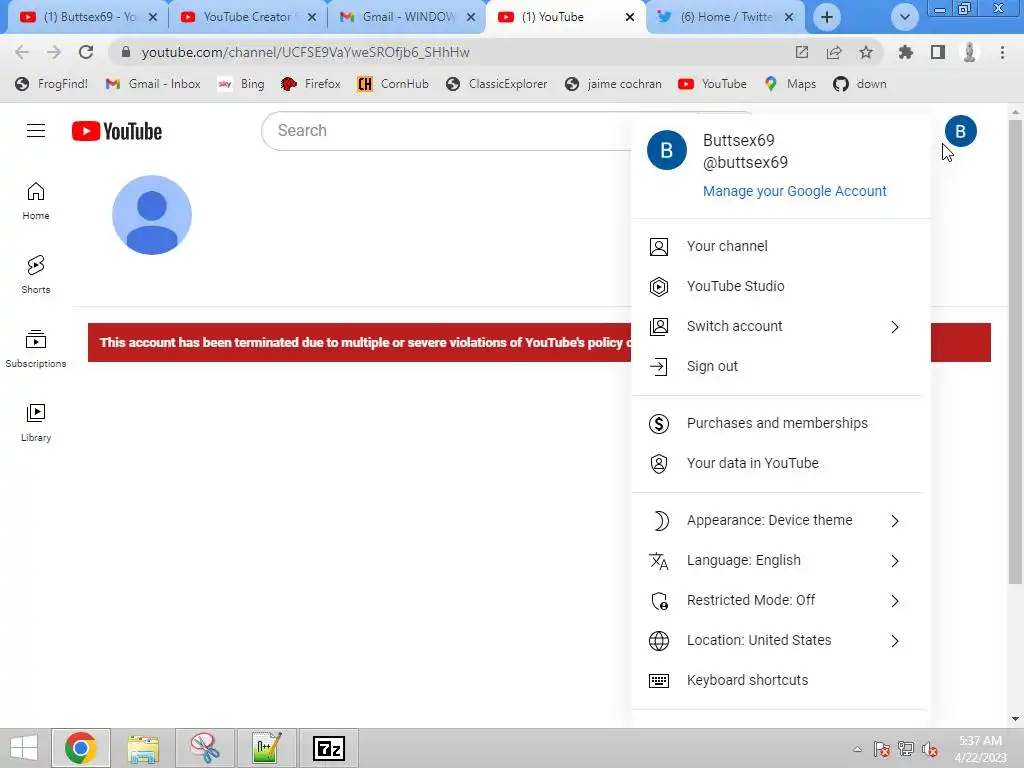Open File Explorer from taskbar

click(143, 748)
